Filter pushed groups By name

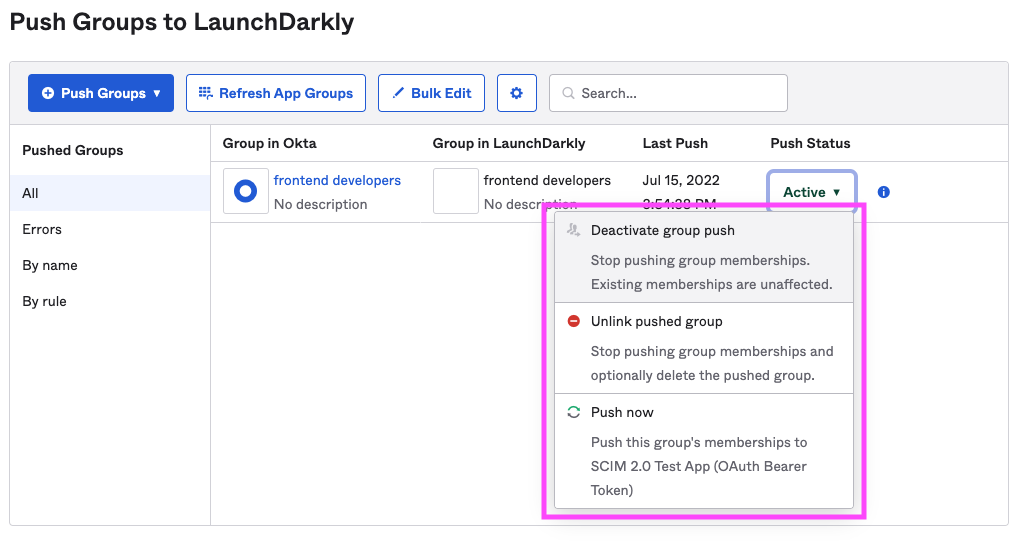[50, 265]
